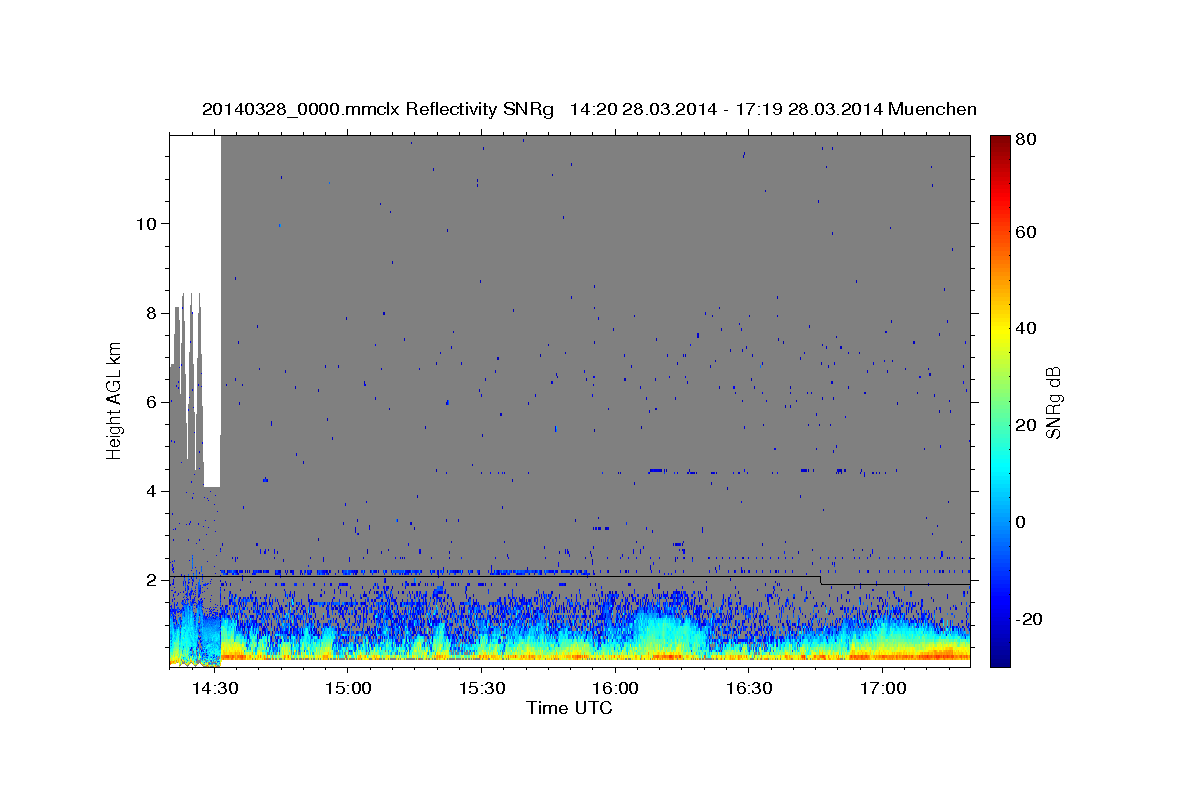The width and height of the screenshot is (1200, 800).
Task: Click the 'Time UTC' x-axis label
Action: pos(570,708)
